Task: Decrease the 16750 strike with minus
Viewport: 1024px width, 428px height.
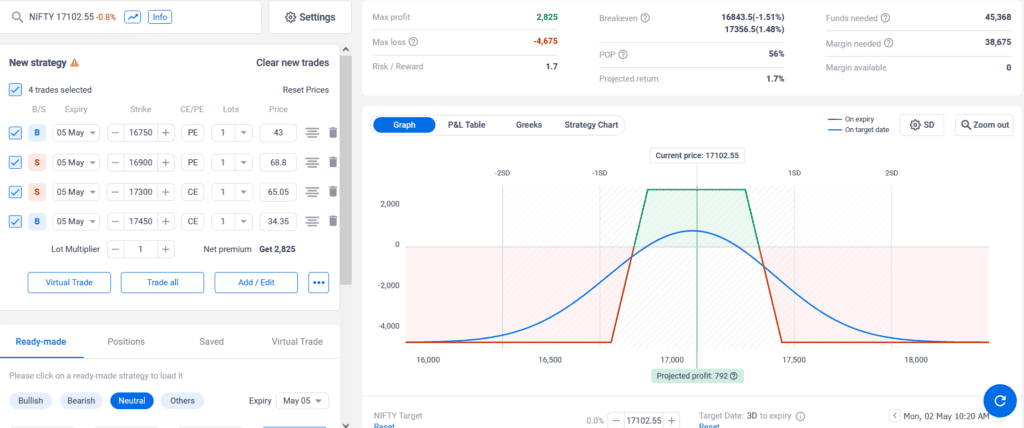Action: coord(115,133)
